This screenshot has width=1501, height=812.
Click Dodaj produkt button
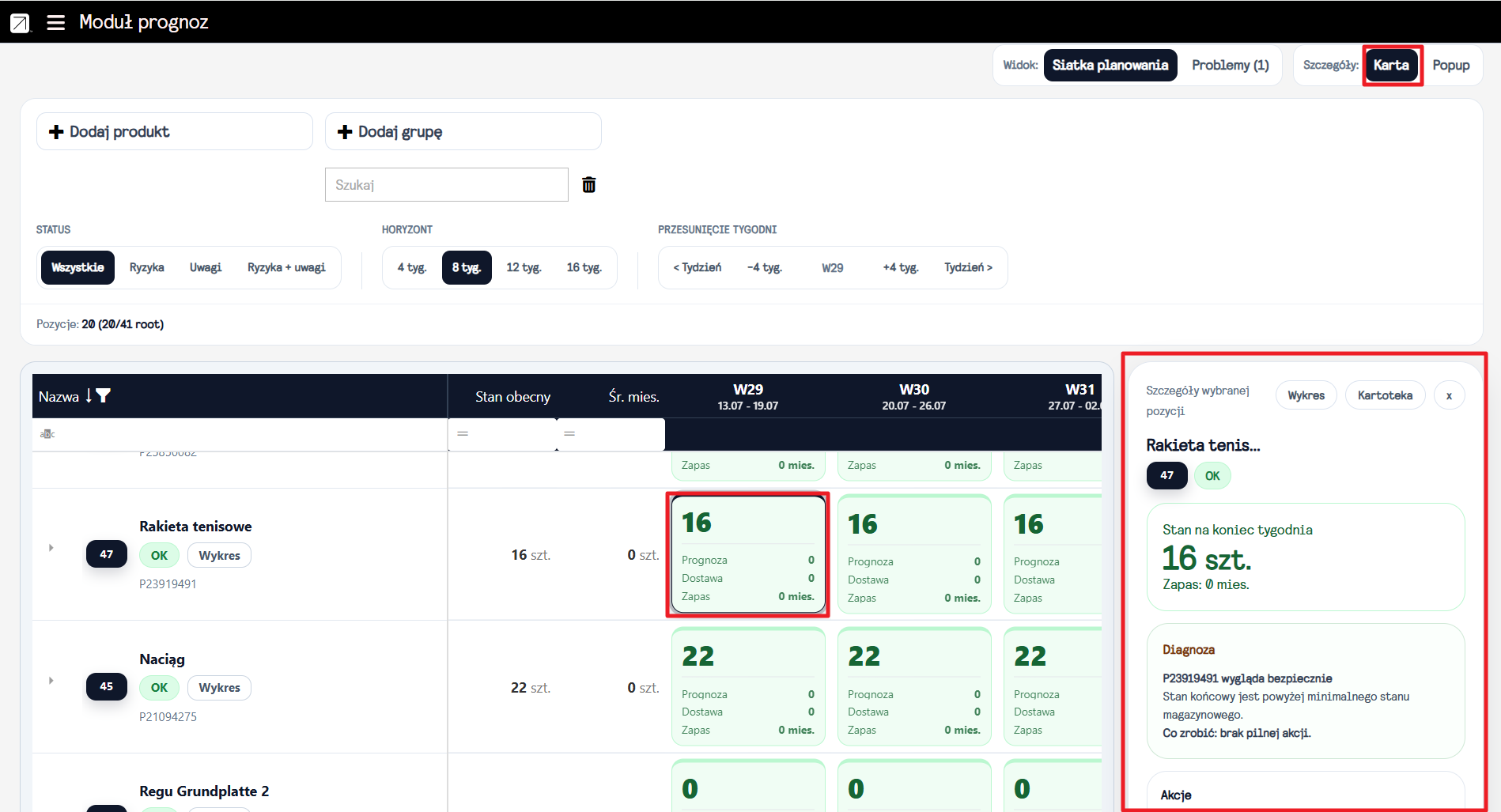pyautogui.click(x=175, y=131)
